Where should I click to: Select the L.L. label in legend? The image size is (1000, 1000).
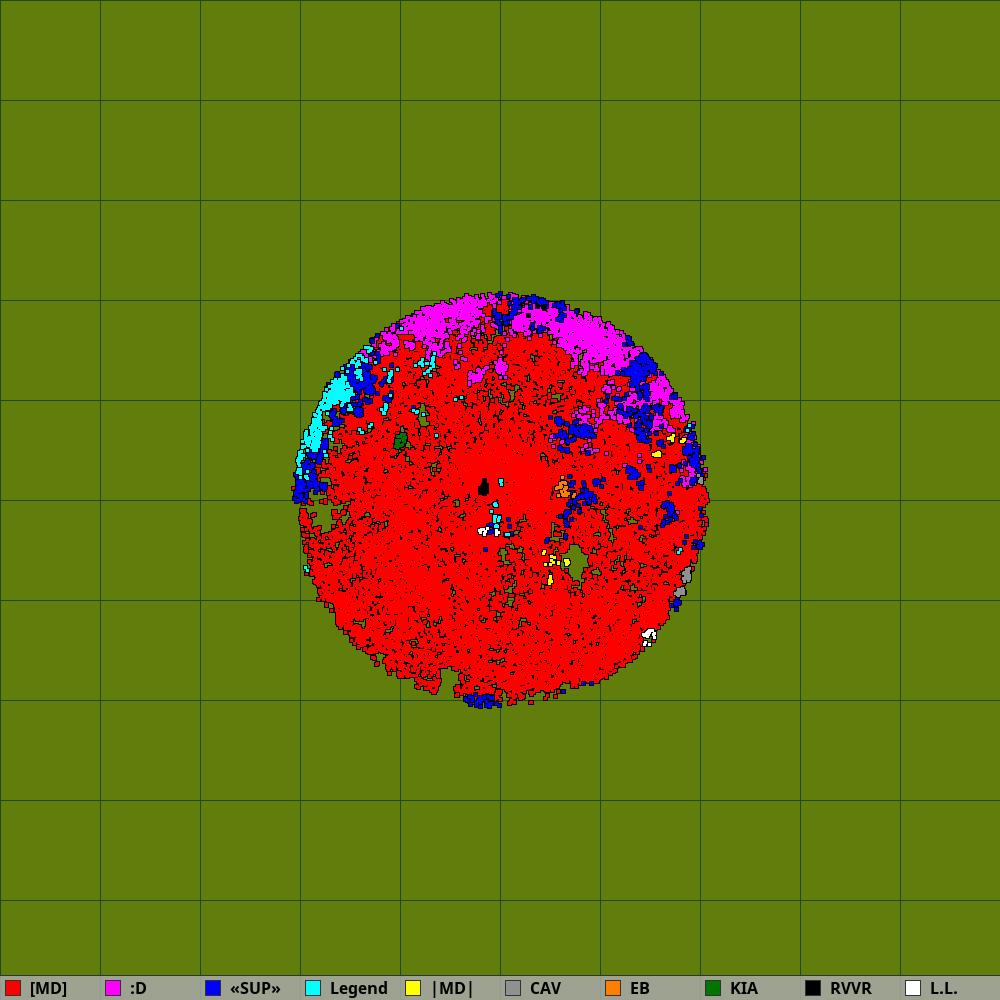(944, 988)
